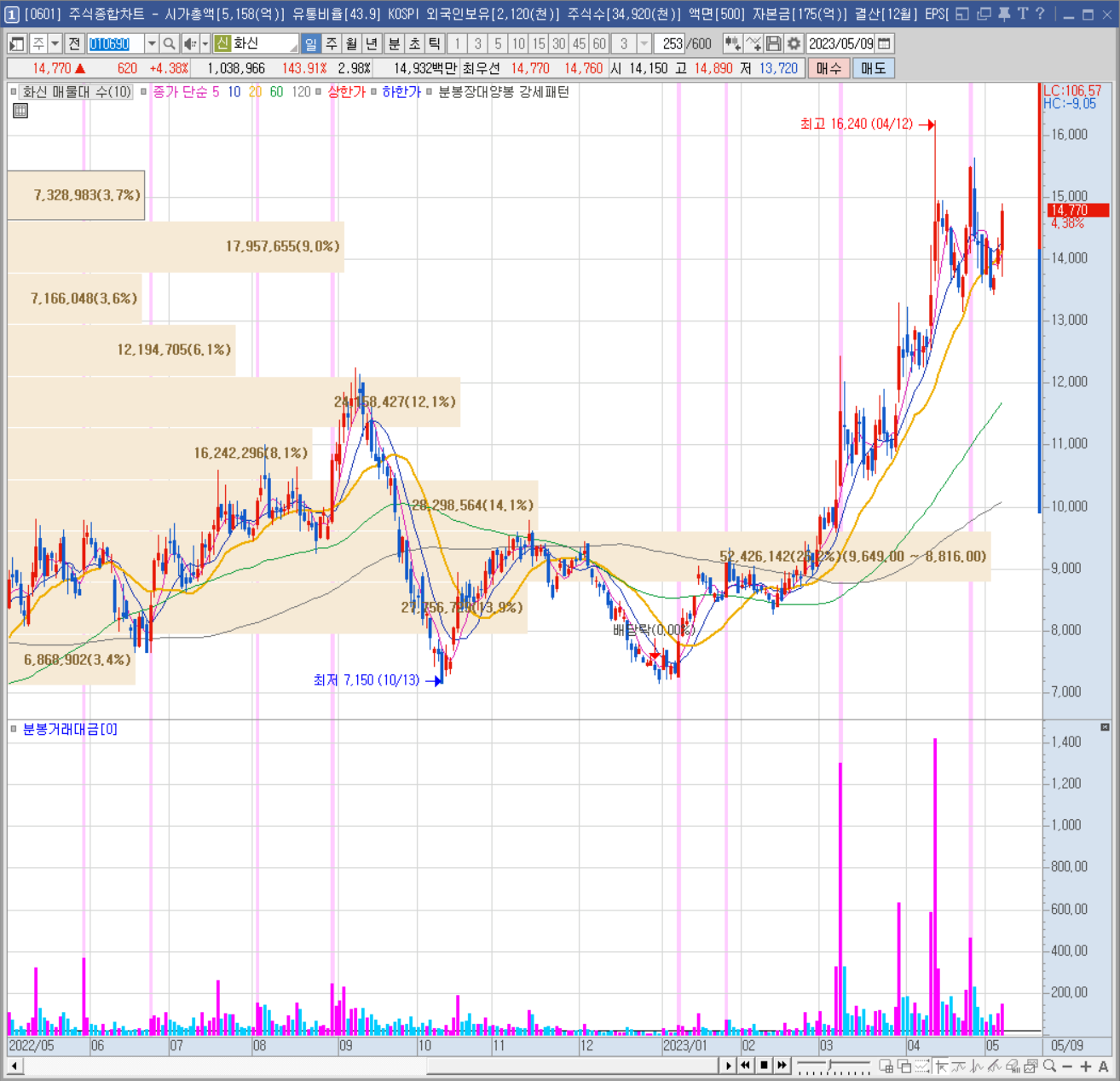Image resolution: width=1120 pixels, height=1081 pixels.
Task: Click the stock code input field 010690
Action: pos(116,43)
